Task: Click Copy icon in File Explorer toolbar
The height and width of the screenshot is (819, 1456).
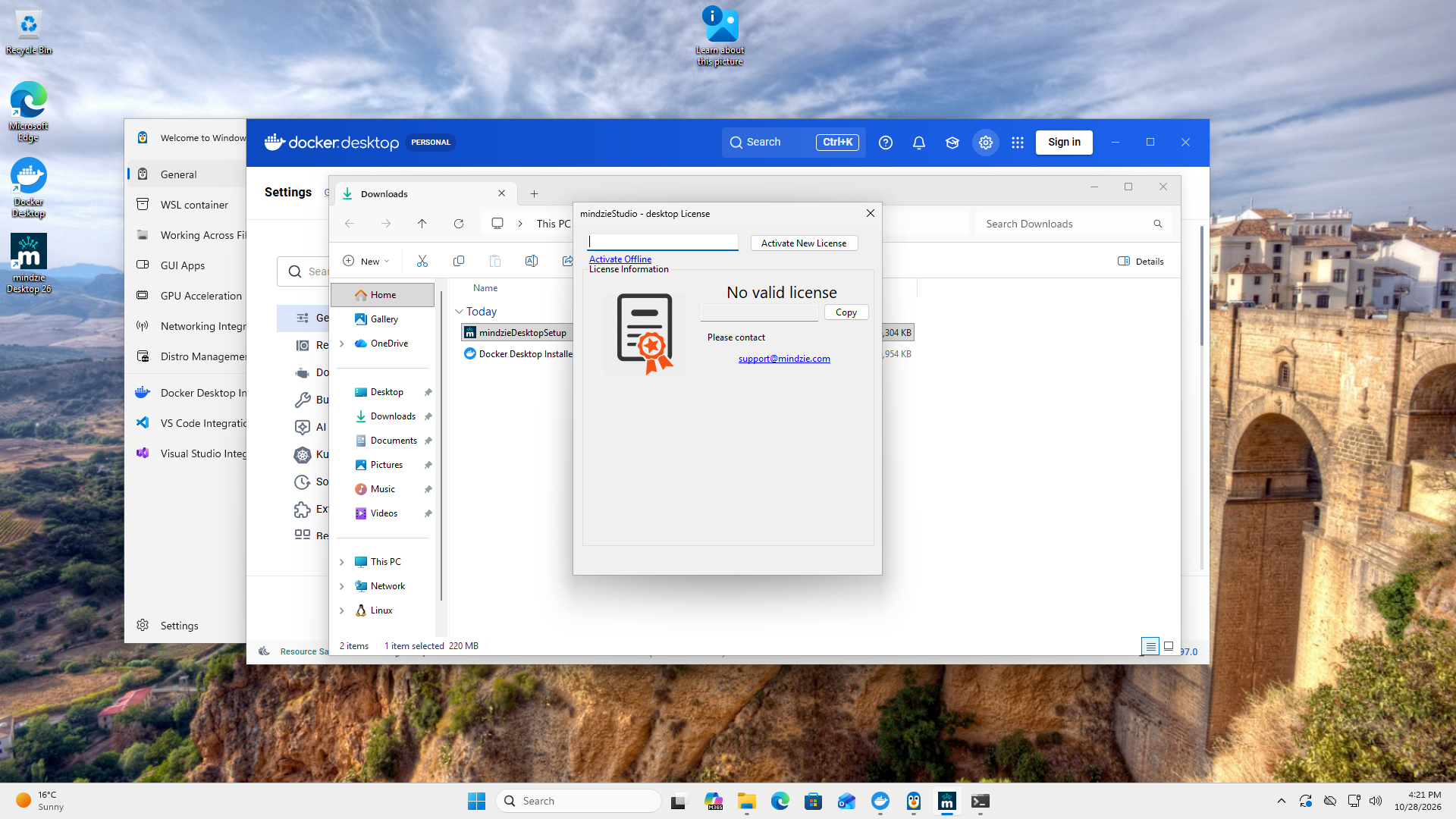Action: [x=459, y=261]
